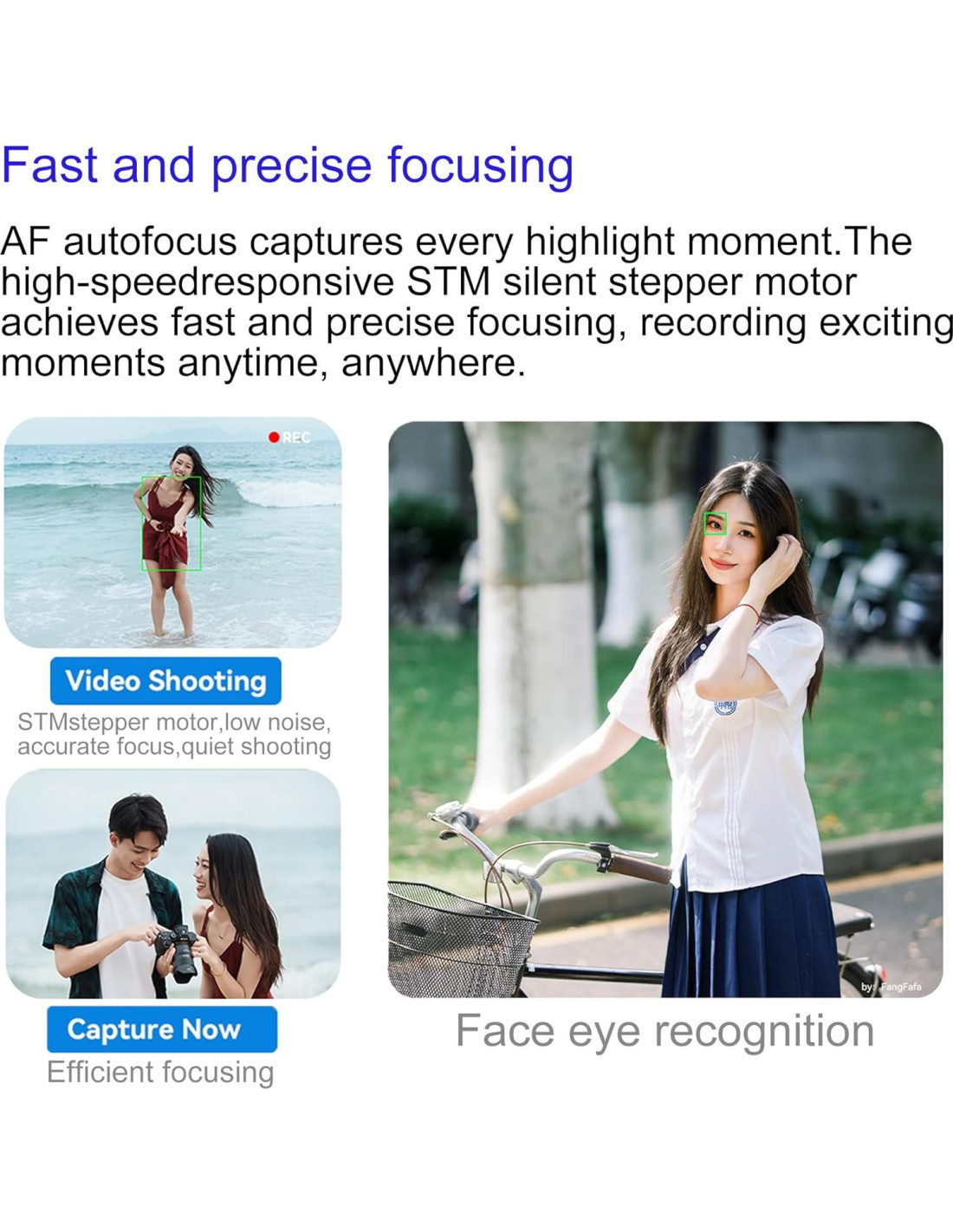The width and height of the screenshot is (953, 1232).
Task: Click the Efficient focusing caption text
Action: (x=160, y=1073)
